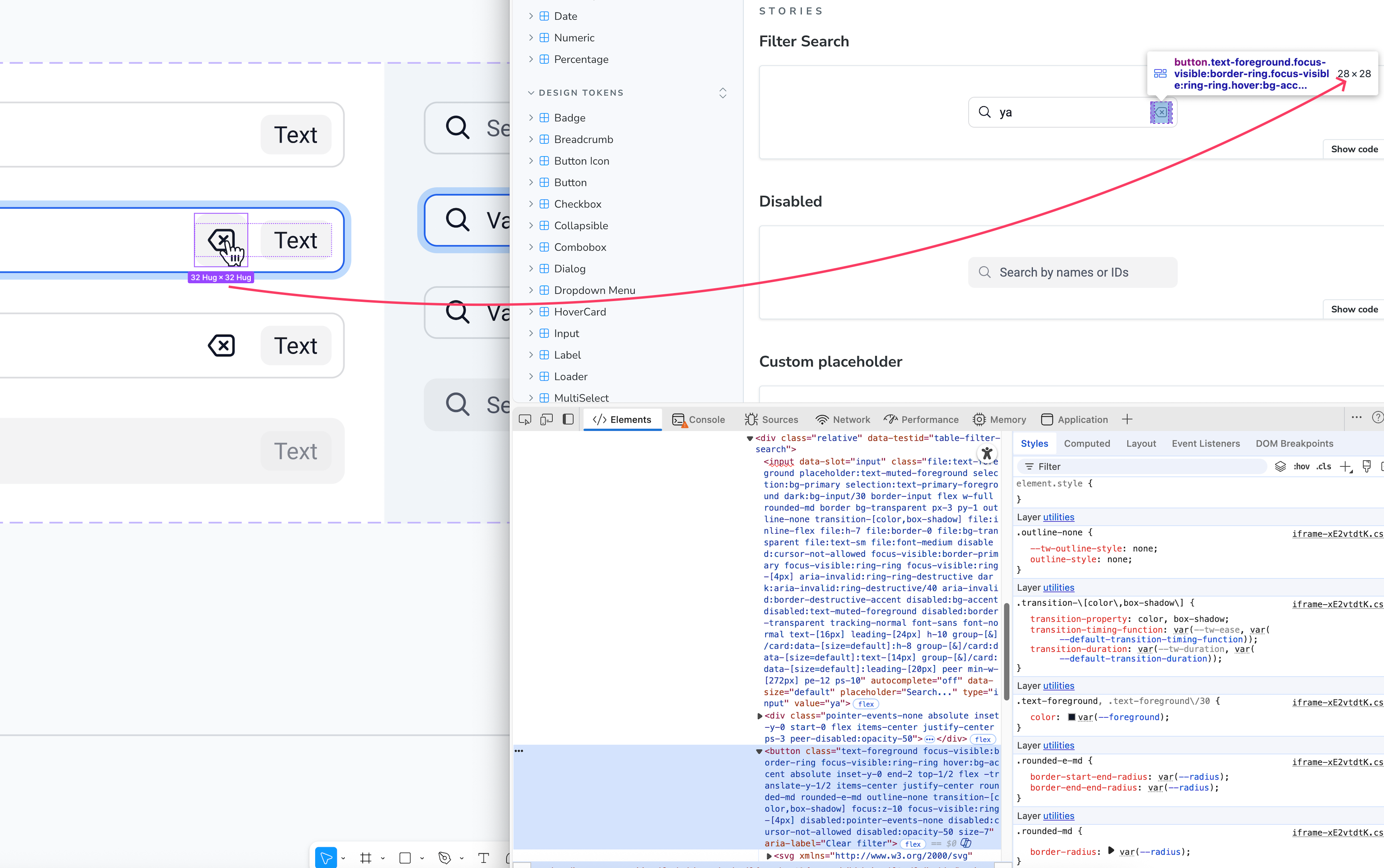Open the Application tab

1074,420
